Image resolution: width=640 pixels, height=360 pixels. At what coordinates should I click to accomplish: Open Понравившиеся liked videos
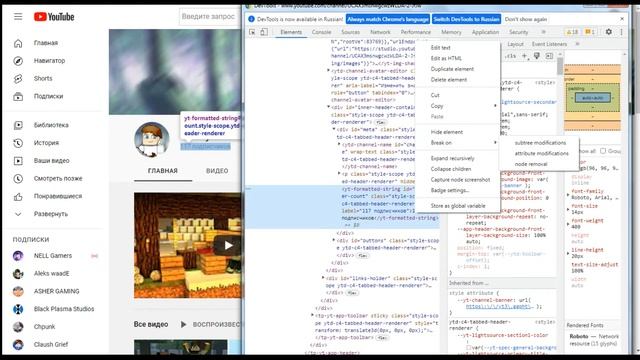(58, 196)
